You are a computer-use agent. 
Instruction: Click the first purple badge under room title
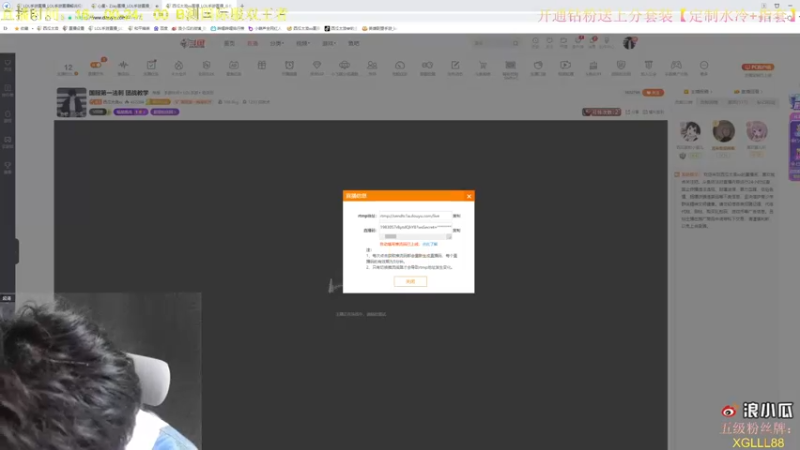[x=131, y=112]
